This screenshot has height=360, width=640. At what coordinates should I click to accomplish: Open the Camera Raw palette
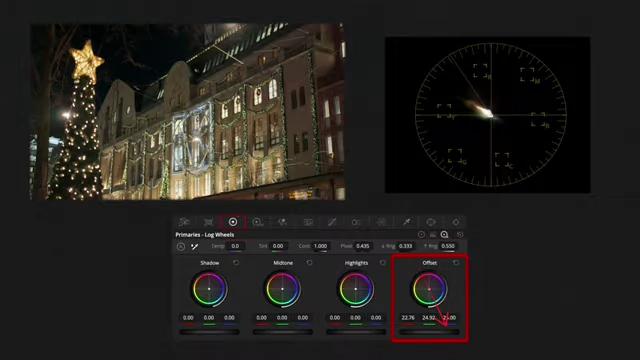pos(184,222)
